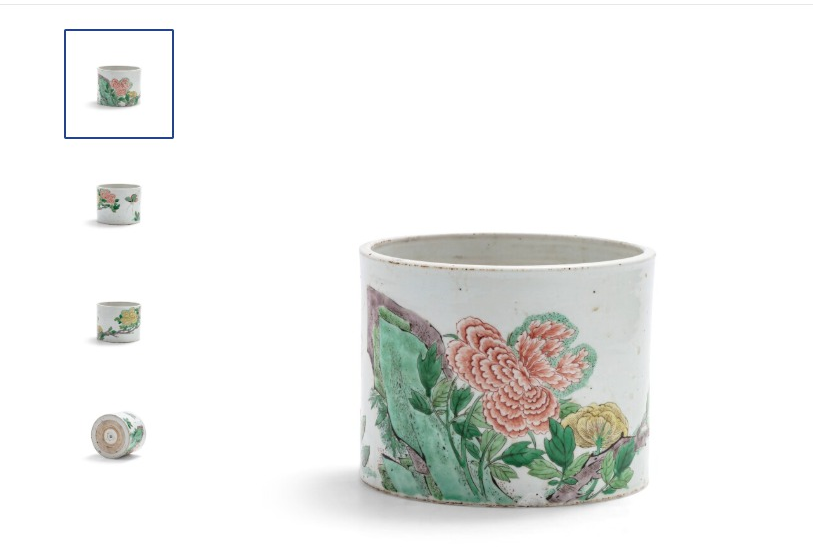Screen dimensions: 813x553
Task: Click the open rim interior of large pot
Action: click(x=507, y=250)
